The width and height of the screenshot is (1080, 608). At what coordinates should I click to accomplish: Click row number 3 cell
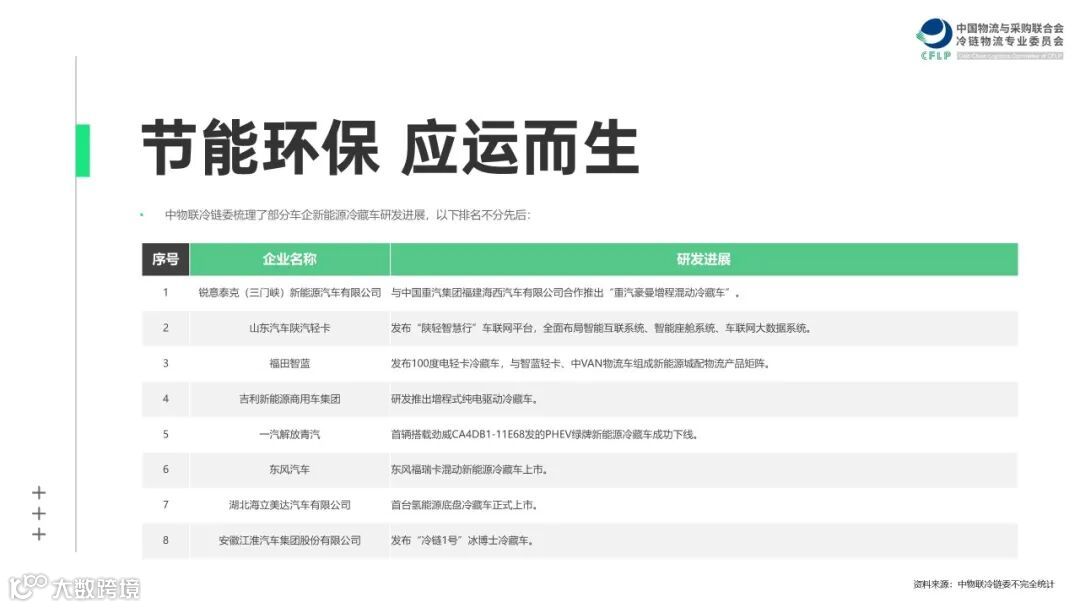[x=165, y=364]
